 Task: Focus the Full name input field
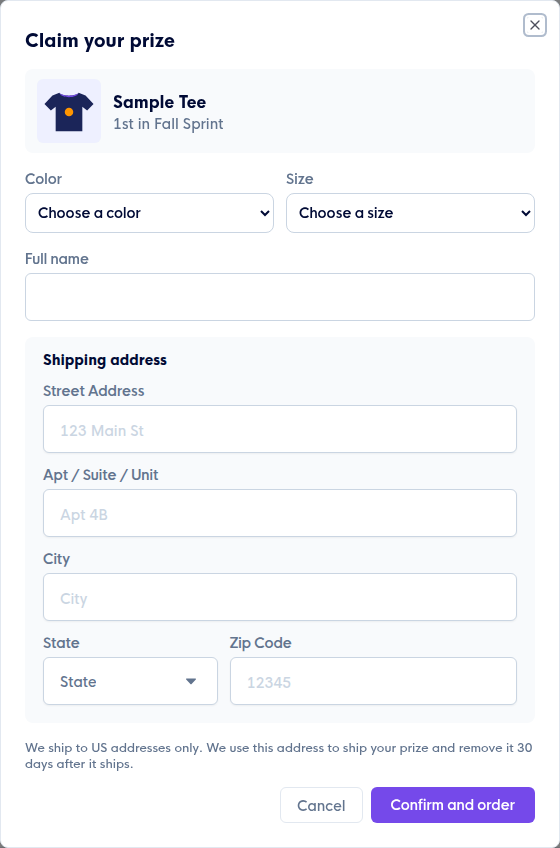coord(280,297)
